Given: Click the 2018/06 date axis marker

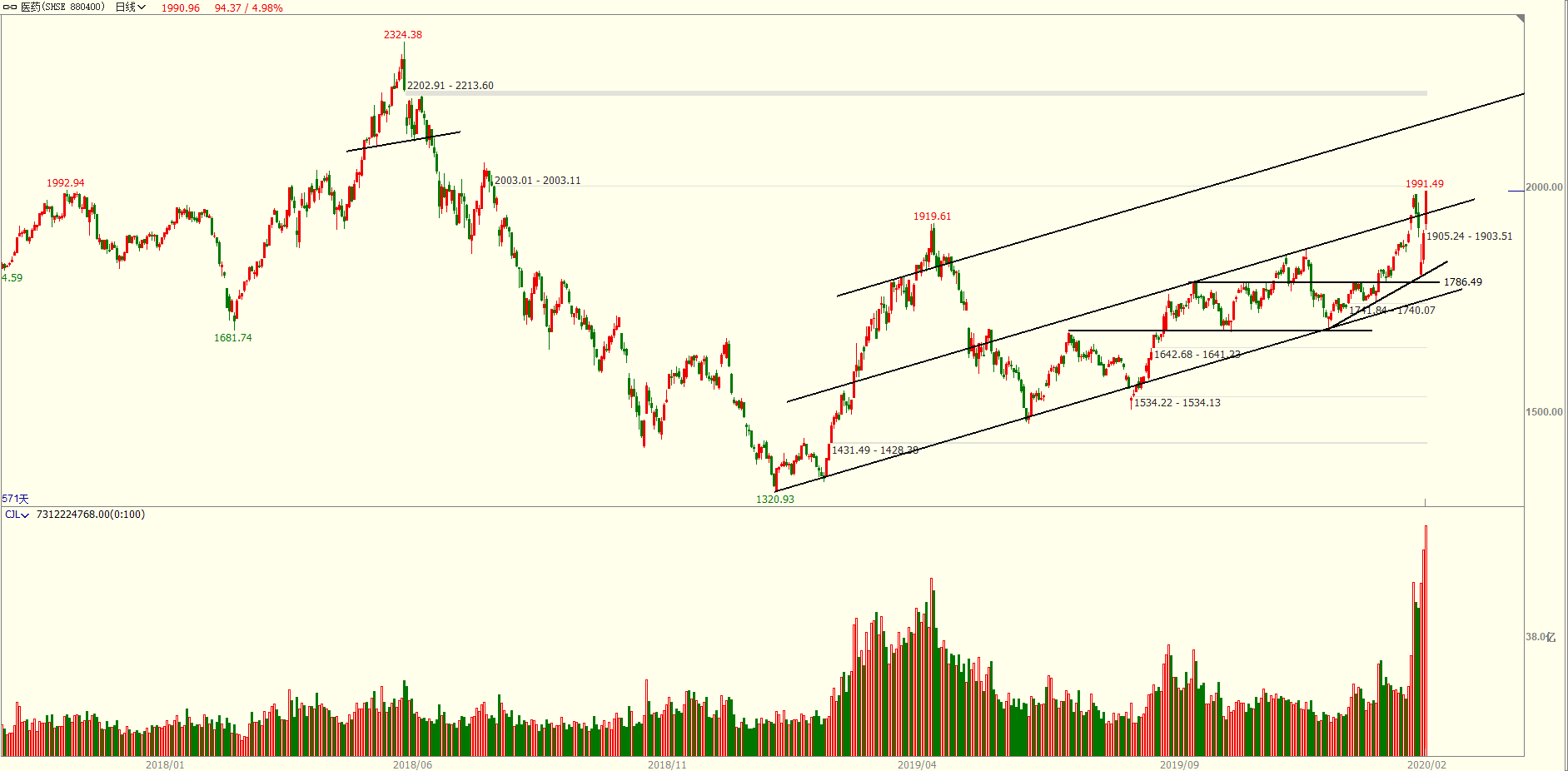Looking at the screenshot, I should point(412,764).
